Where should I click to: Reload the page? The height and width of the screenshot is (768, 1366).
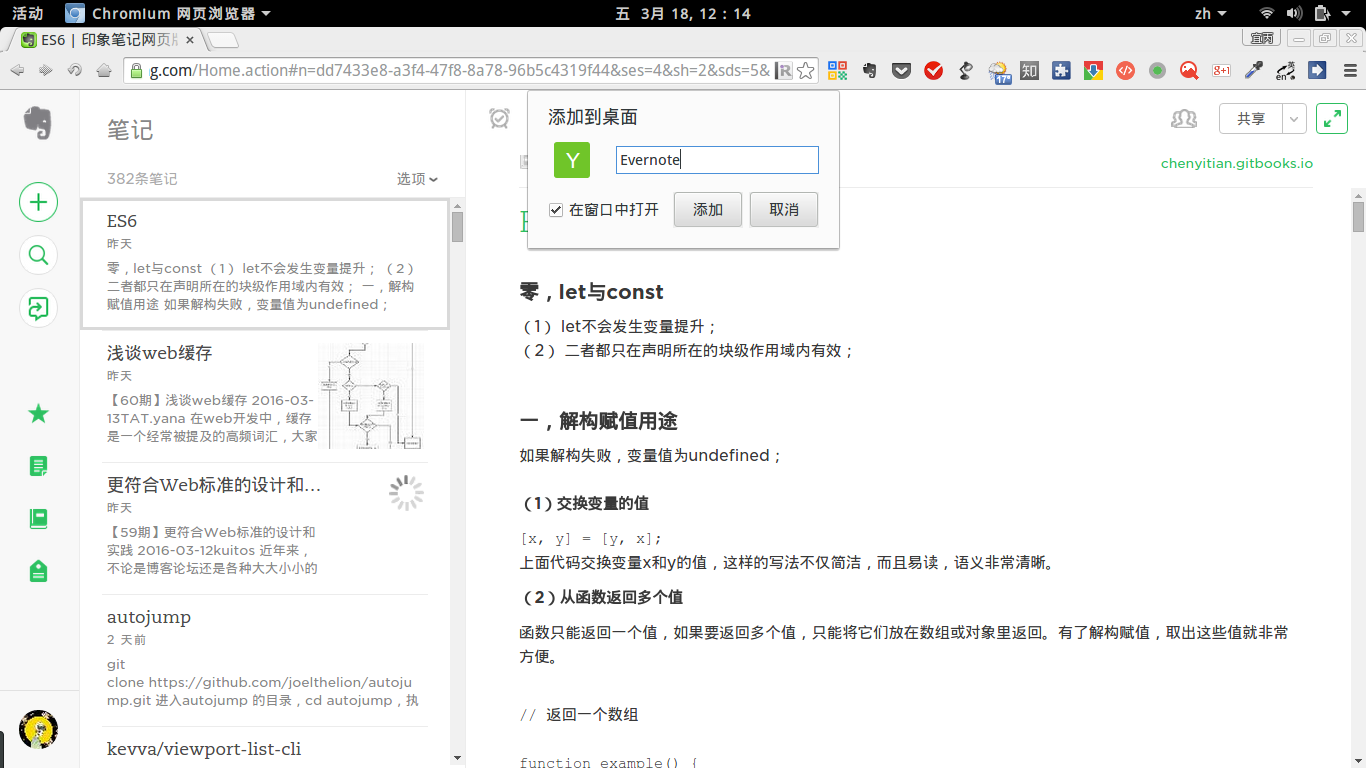click(75, 70)
